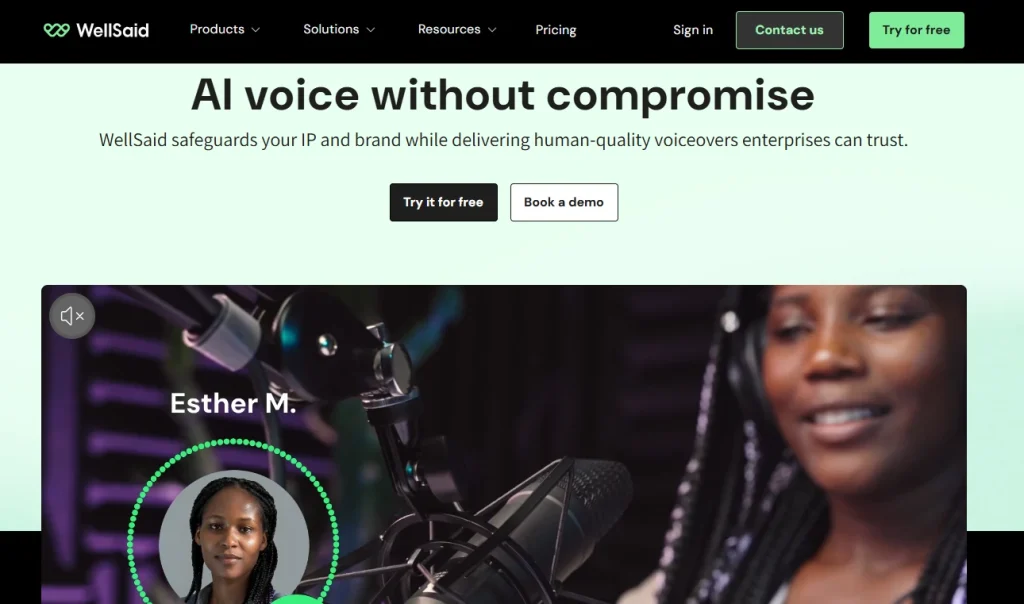
Task: Click the WellSaid heart logo icon
Action: pyautogui.click(x=56, y=30)
